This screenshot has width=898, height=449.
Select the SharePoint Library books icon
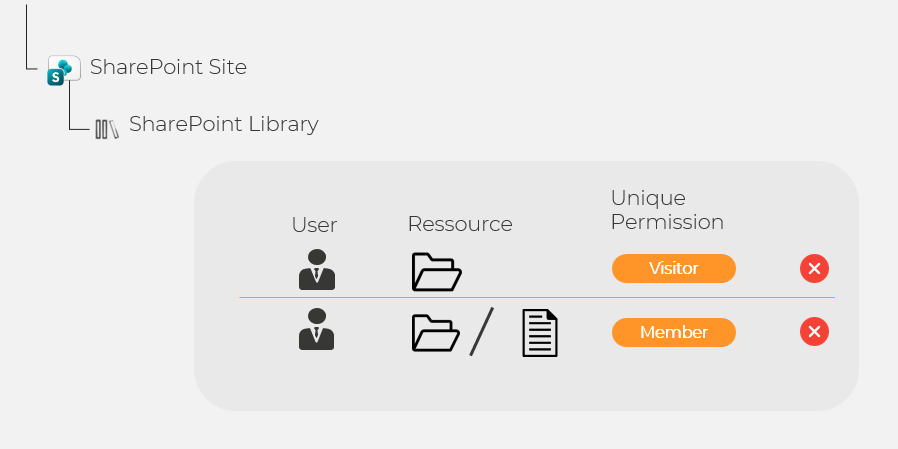[x=106, y=128]
